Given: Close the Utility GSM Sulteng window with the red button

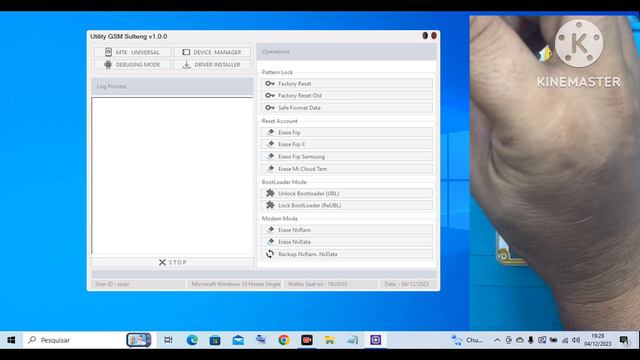Looking at the screenshot, I should pyautogui.click(x=434, y=36).
